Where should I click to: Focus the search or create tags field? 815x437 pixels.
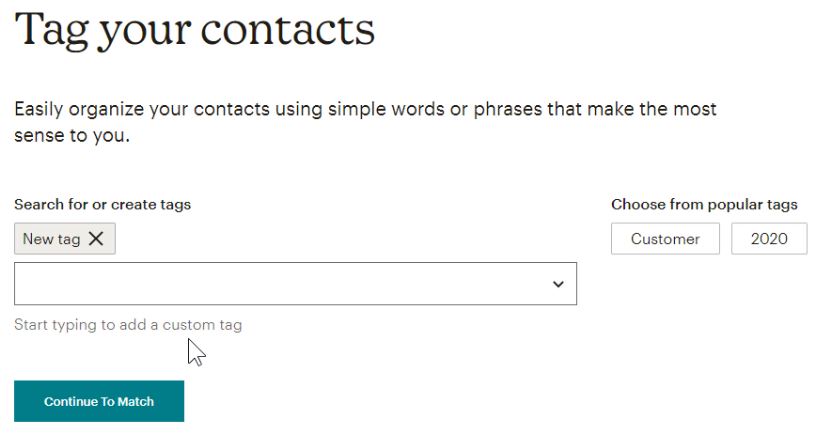tap(280, 284)
